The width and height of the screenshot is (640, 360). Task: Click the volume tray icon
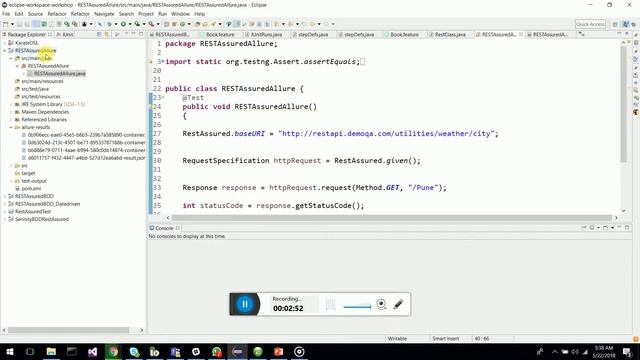[x=575, y=351]
